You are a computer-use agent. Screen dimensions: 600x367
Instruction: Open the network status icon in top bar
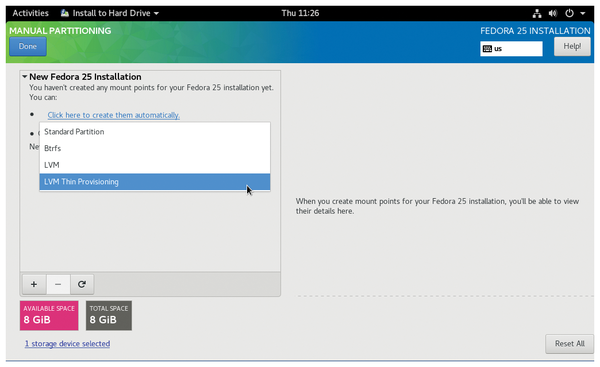pyautogui.click(x=537, y=13)
